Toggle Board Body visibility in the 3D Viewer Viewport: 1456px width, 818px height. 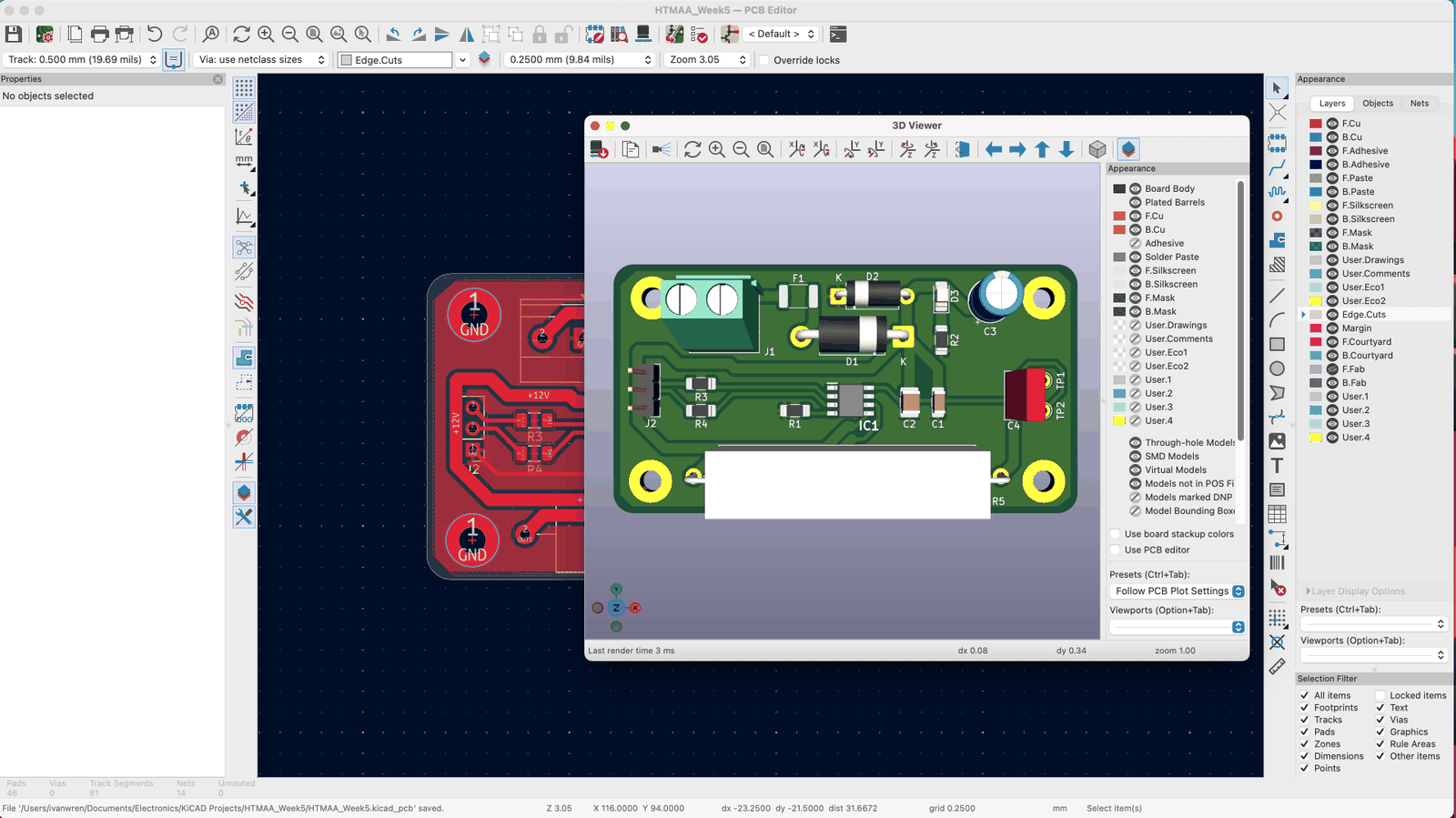tap(1136, 188)
